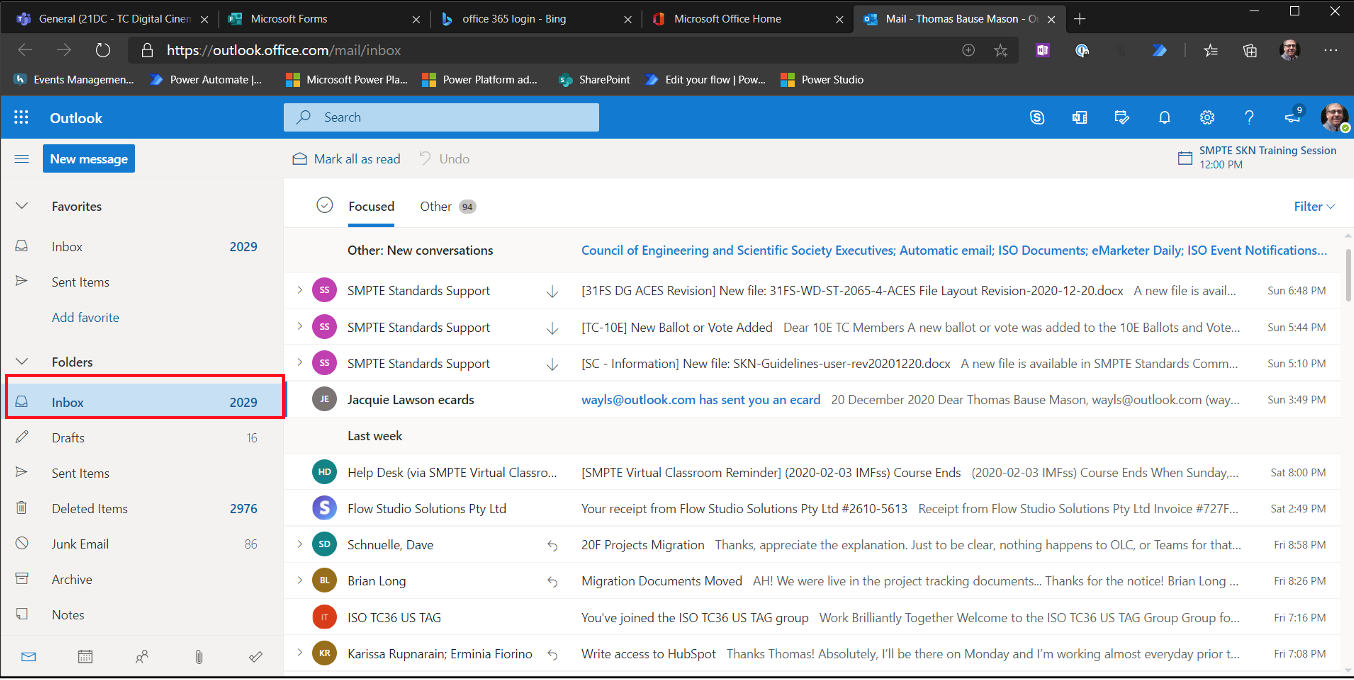Open the To Do checkmark icon
The image size is (1354, 680).
pos(256,656)
